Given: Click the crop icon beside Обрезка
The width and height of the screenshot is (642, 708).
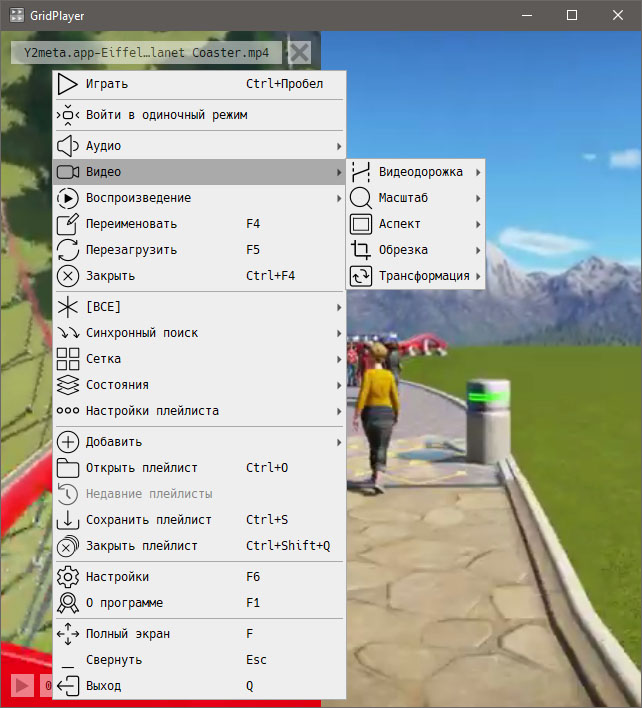Looking at the screenshot, I should click(x=361, y=250).
